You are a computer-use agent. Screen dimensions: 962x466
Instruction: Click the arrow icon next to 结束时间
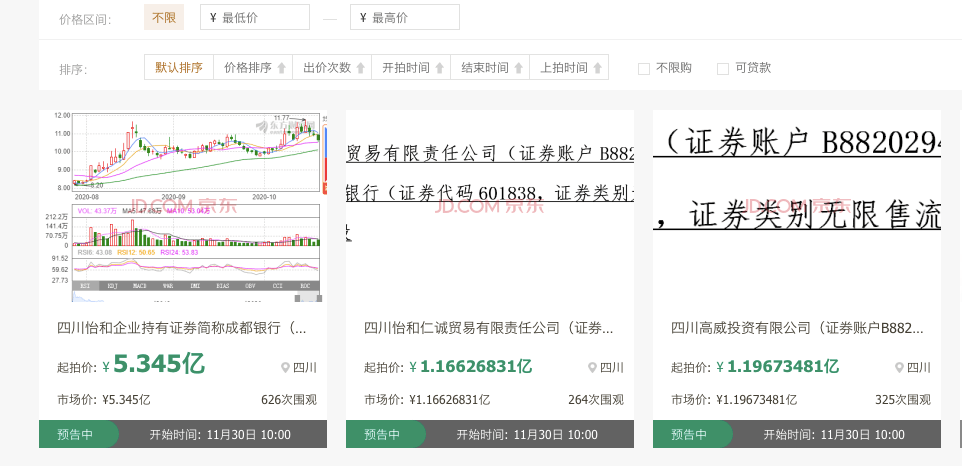coord(518,68)
